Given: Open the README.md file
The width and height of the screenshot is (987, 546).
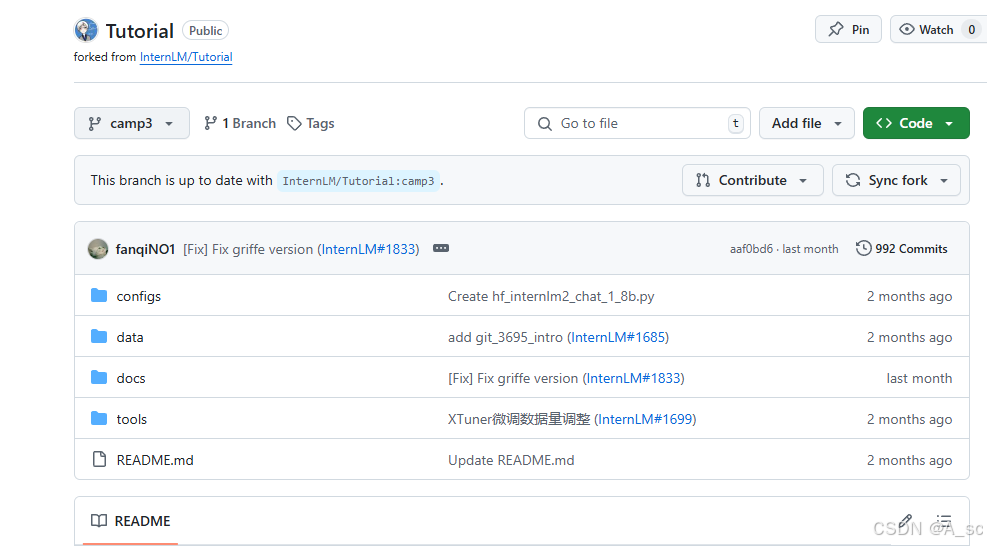Looking at the screenshot, I should pyautogui.click(x=155, y=460).
